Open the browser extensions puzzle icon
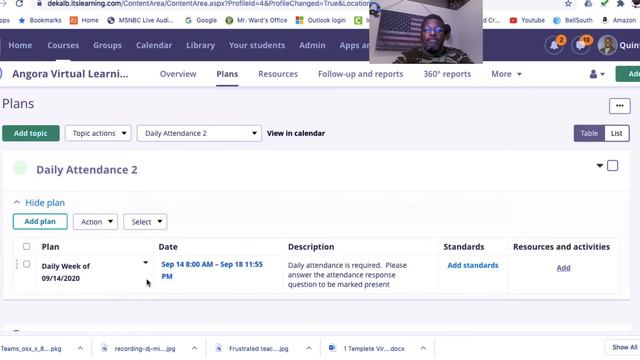 620,4
